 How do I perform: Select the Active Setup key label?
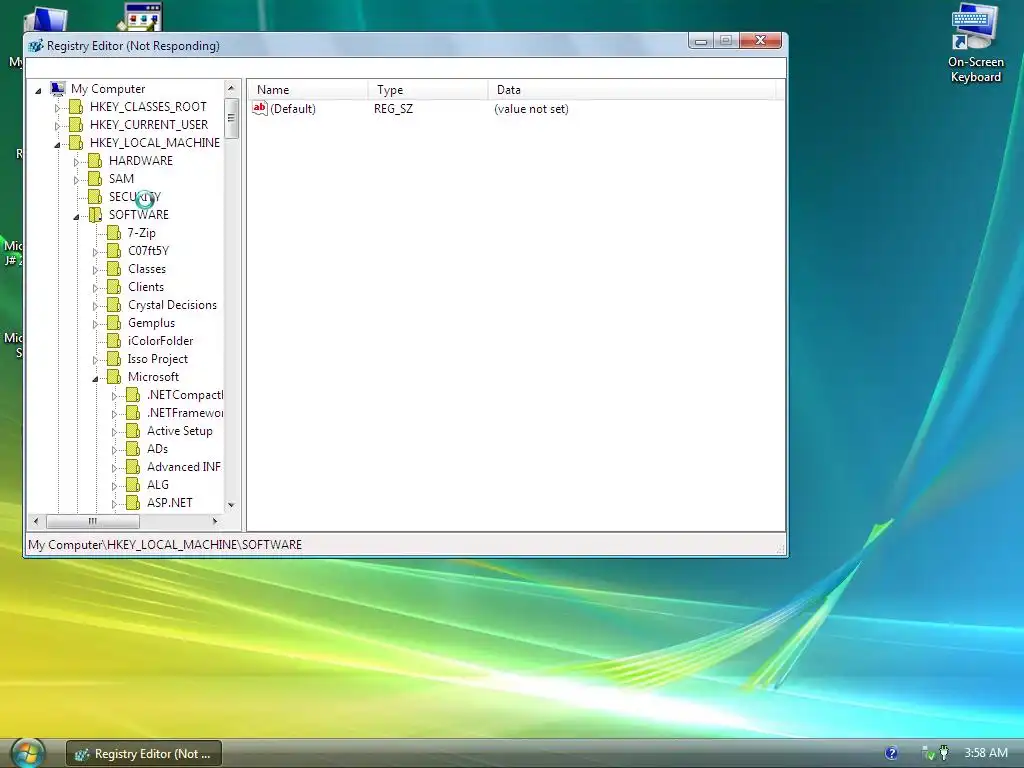pyautogui.click(x=180, y=431)
